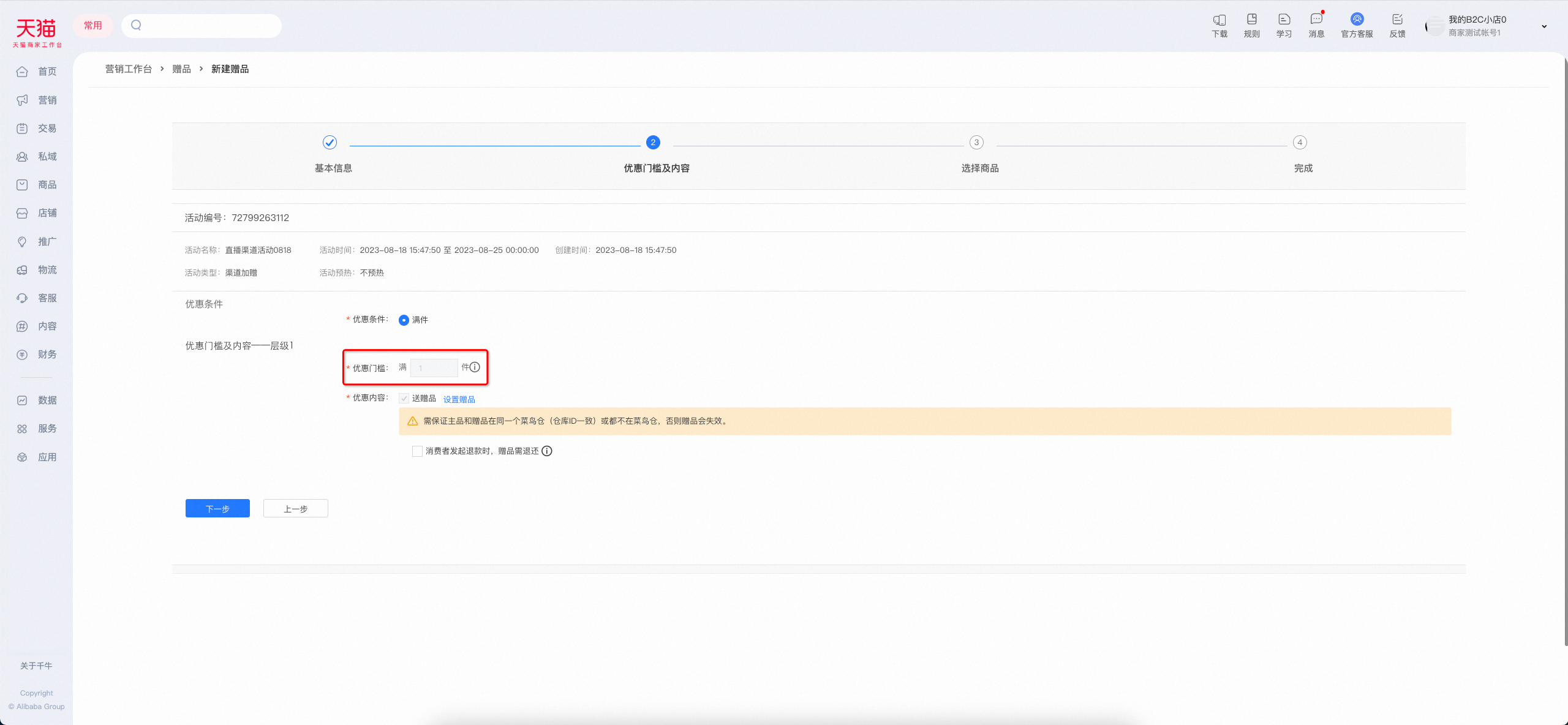Click info icon beside 赠品需退还 option
The height and width of the screenshot is (725, 1568).
tap(547, 451)
